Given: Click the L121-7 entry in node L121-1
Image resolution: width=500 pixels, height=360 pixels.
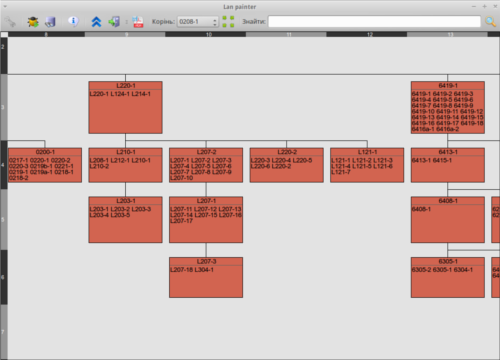Looking at the screenshot, I should pyautogui.click(x=341, y=172).
